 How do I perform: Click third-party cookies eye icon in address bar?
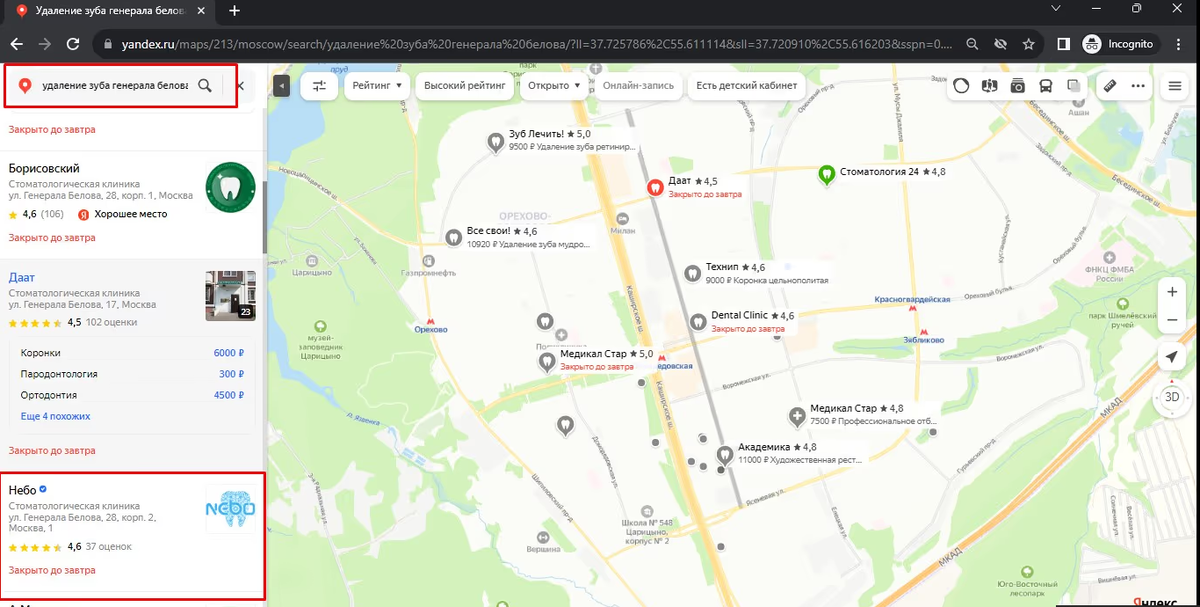pos(1000,44)
